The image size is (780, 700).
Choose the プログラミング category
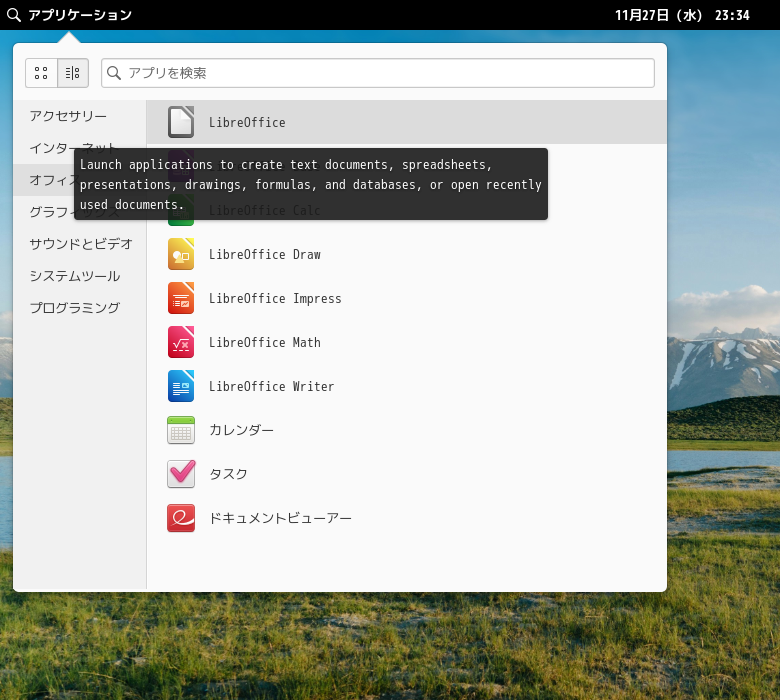(75, 308)
